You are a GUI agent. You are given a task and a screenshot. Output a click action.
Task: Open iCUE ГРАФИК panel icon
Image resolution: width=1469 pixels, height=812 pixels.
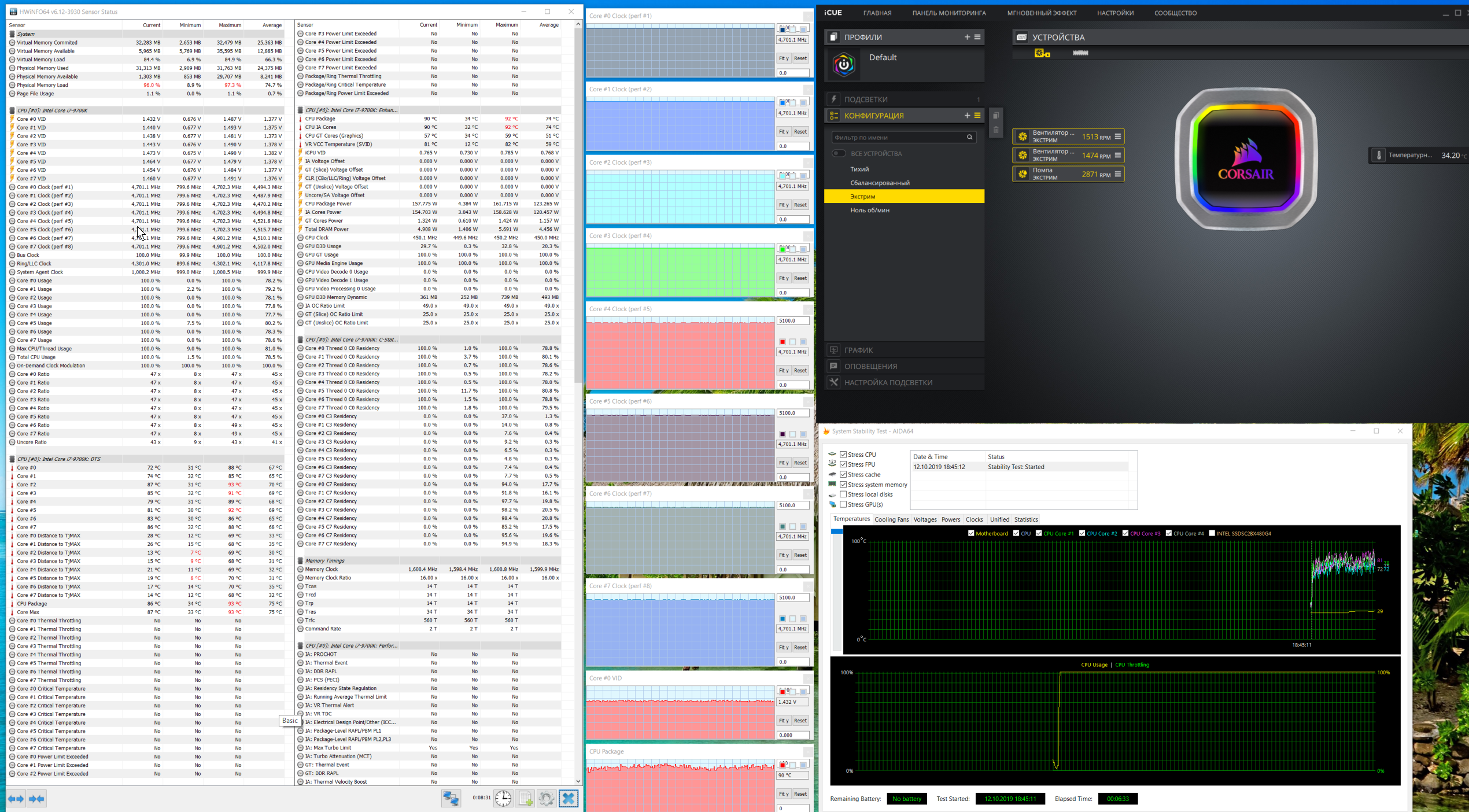pyautogui.click(x=833, y=350)
